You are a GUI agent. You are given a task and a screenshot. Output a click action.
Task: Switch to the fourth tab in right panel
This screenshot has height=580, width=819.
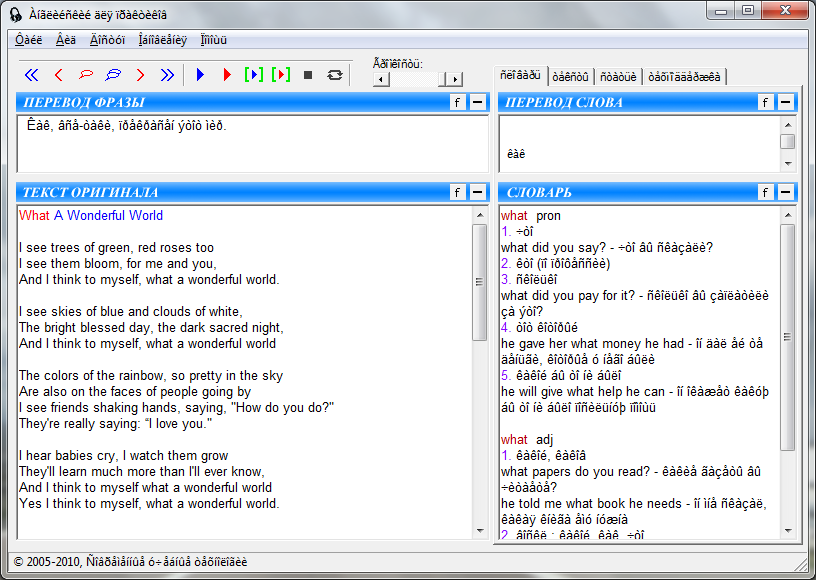[x=684, y=77]
